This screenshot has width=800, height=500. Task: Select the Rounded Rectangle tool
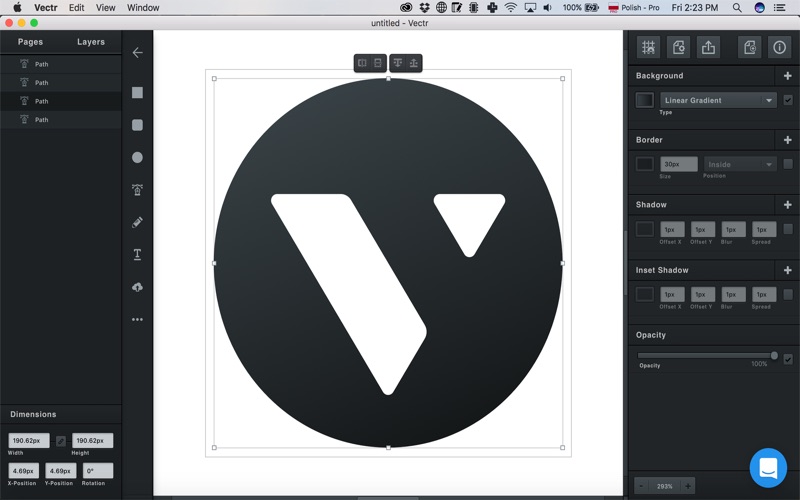[137, 125]
